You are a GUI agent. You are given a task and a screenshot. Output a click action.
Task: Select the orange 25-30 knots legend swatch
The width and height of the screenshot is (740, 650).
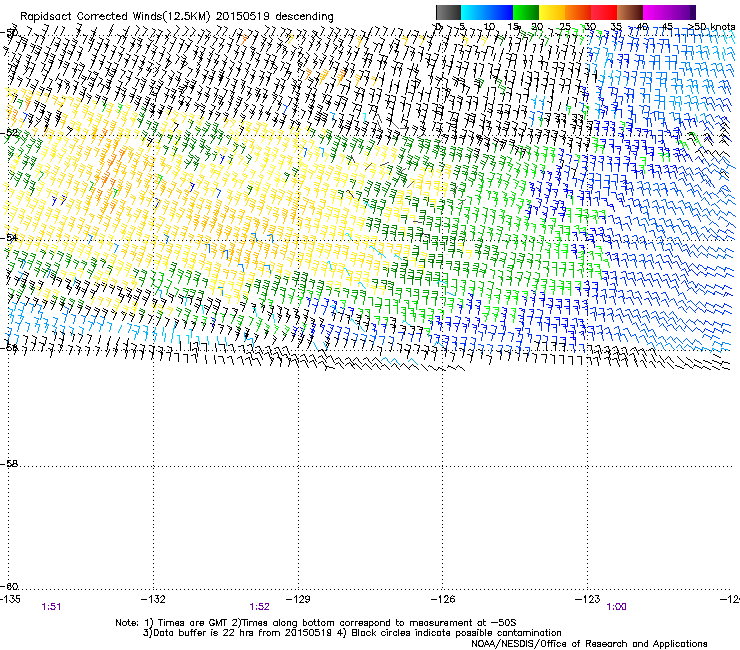tap(578, 12)
